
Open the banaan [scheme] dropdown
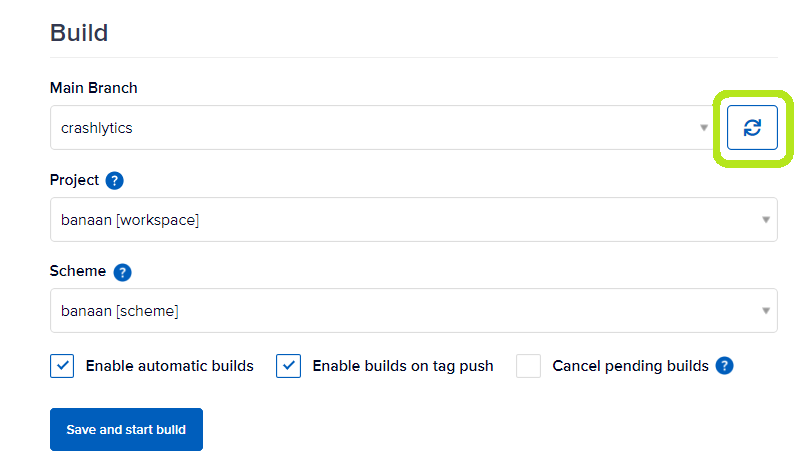point(414,311)
